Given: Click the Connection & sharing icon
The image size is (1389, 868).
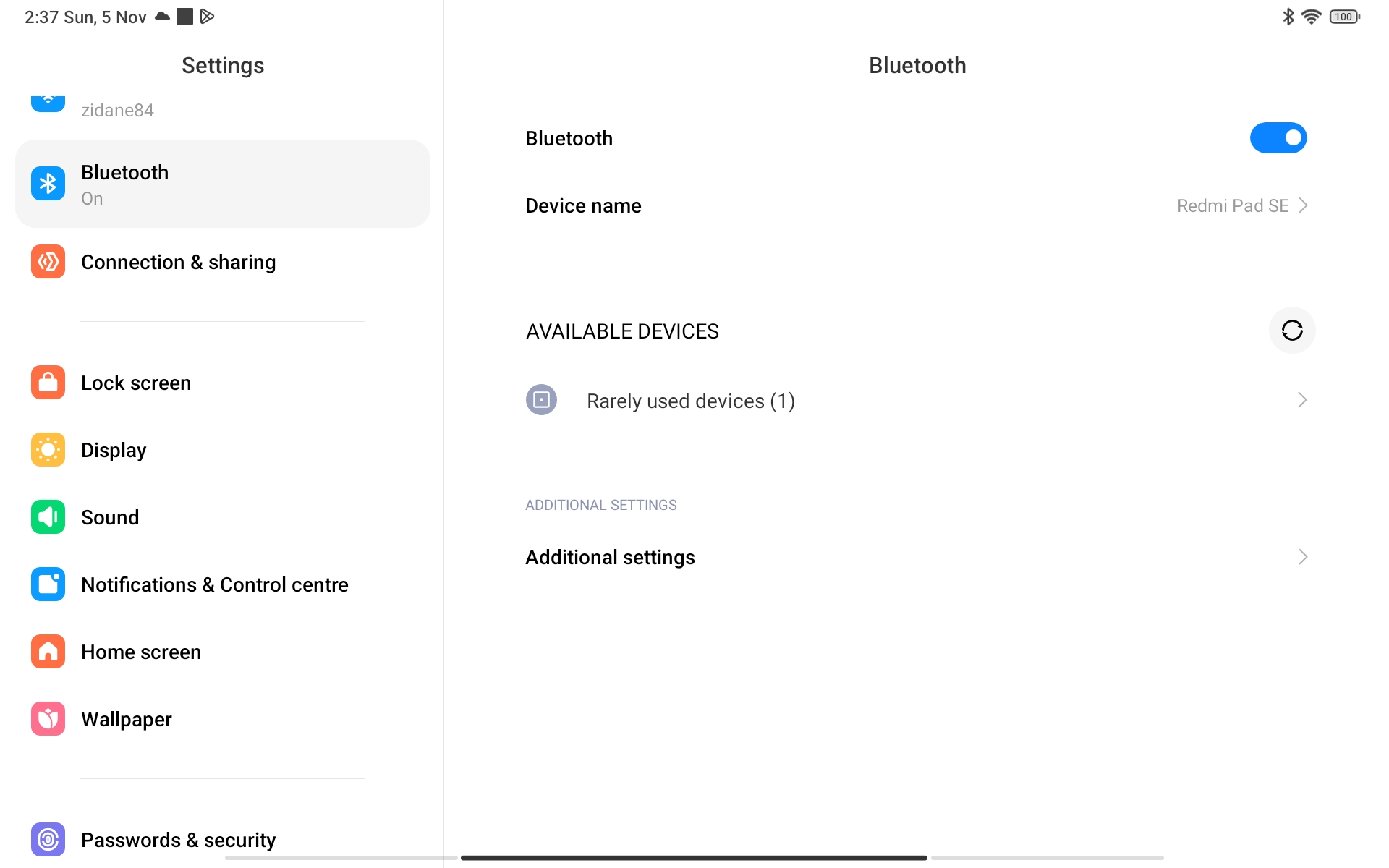Looking at the screenshot, I should tap(48, 262).
